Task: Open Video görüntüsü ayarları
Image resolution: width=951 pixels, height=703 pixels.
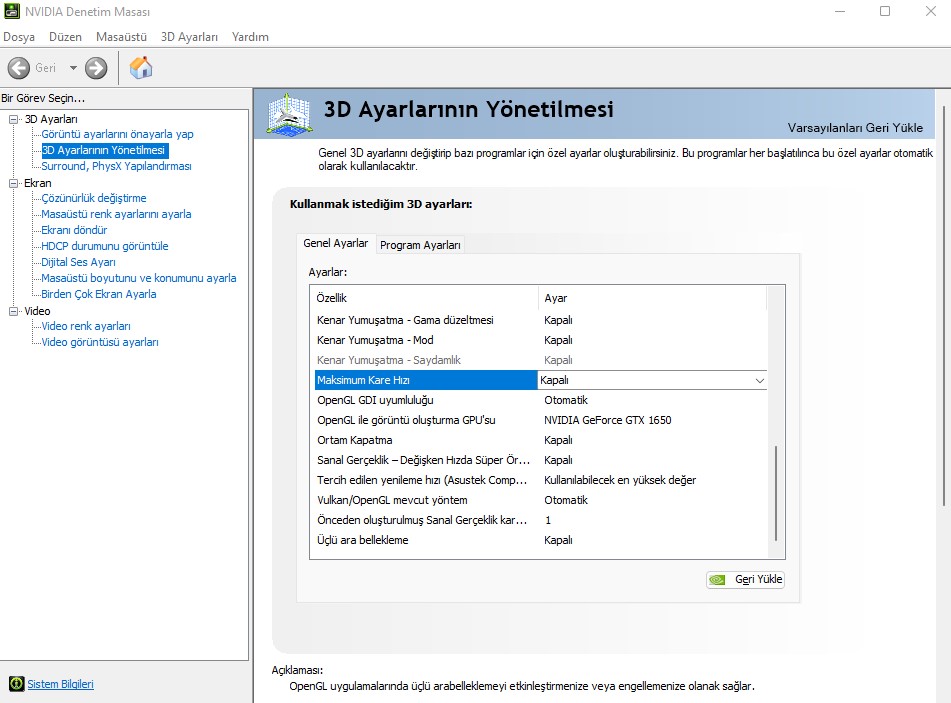Action: click(100, 342)
